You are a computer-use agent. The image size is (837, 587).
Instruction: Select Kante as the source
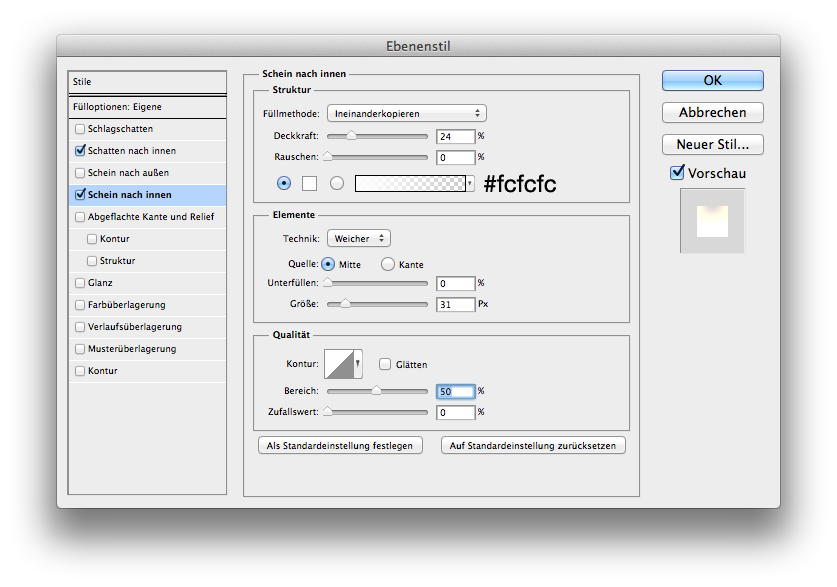(x=388, y=264)
